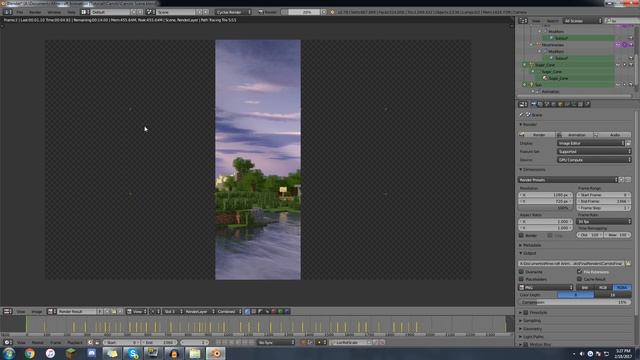The height and width of the screenshot is (360, 640).
Task: Open the Cycles Render engine dropdown
Action: point(233,12)
